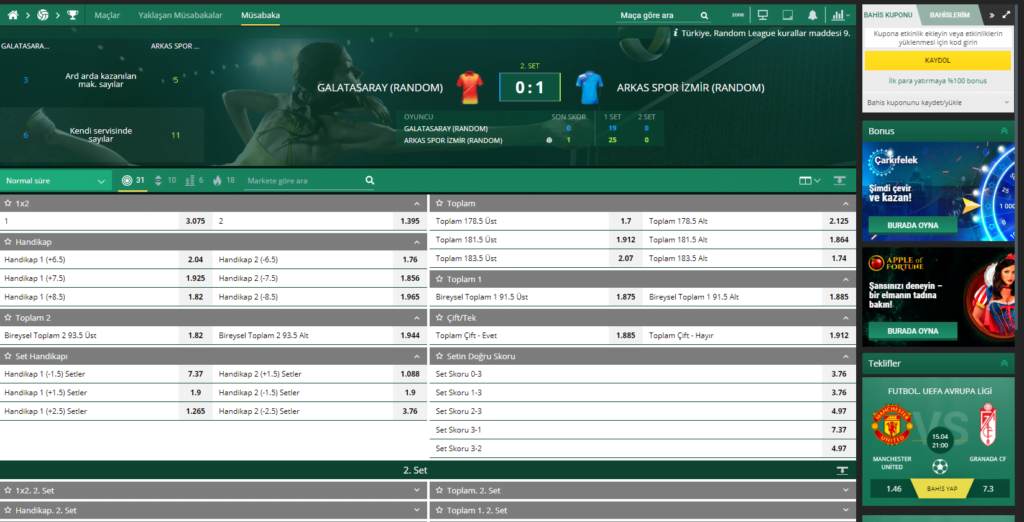Image resolution: width=1024 pixels, height=522 pixels.
Task: Favorite the Setin Doğru Skoru market star
Action: coord(440,356)
